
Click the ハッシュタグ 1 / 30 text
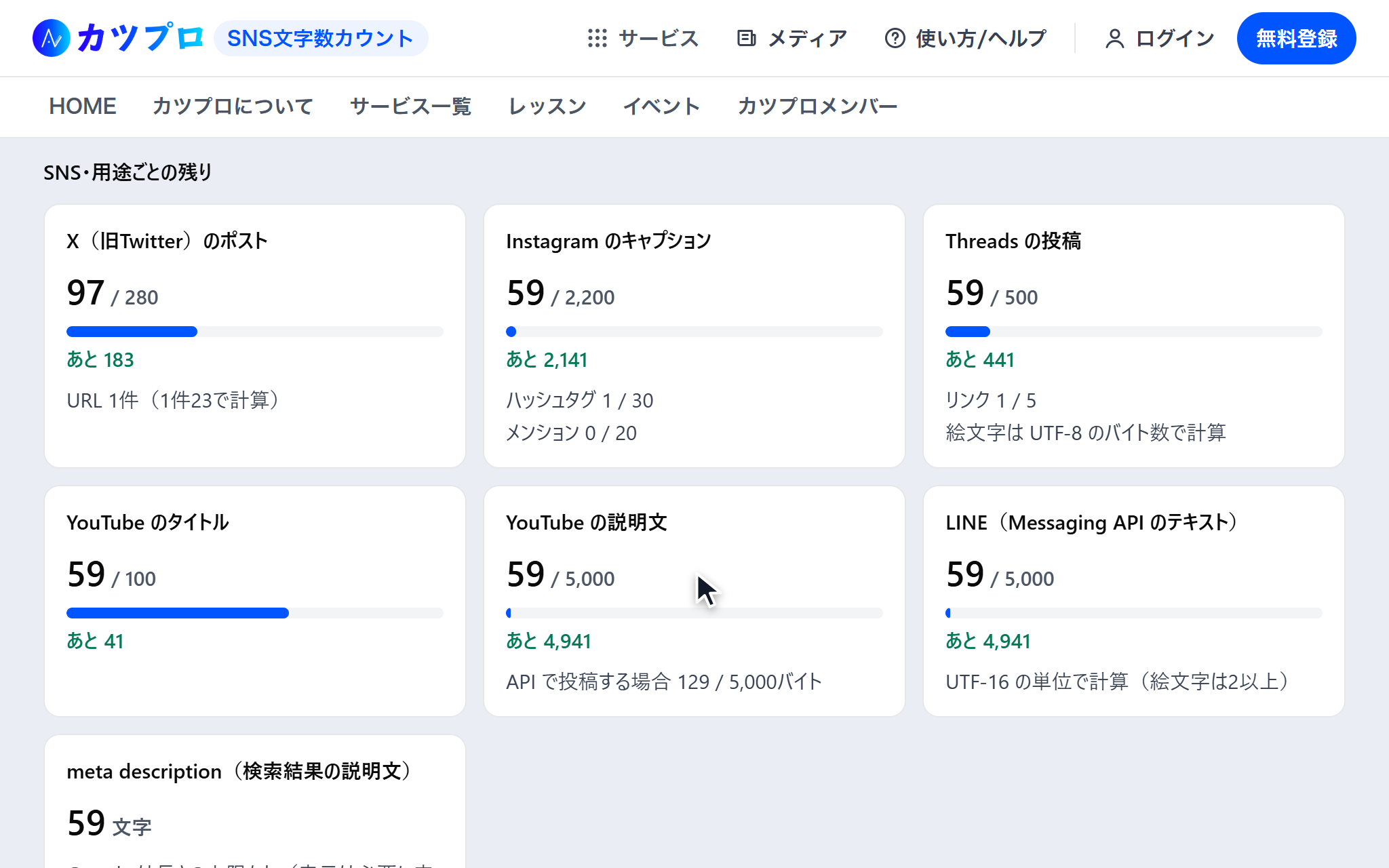click(580, 400)
